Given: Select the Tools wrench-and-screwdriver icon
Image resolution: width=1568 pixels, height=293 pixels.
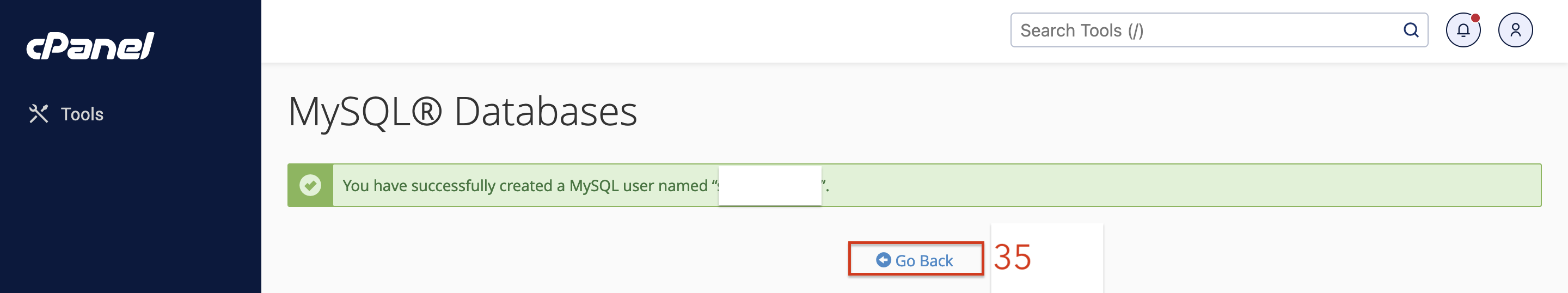Looking at the screenshot, I should tap(38, 114).
